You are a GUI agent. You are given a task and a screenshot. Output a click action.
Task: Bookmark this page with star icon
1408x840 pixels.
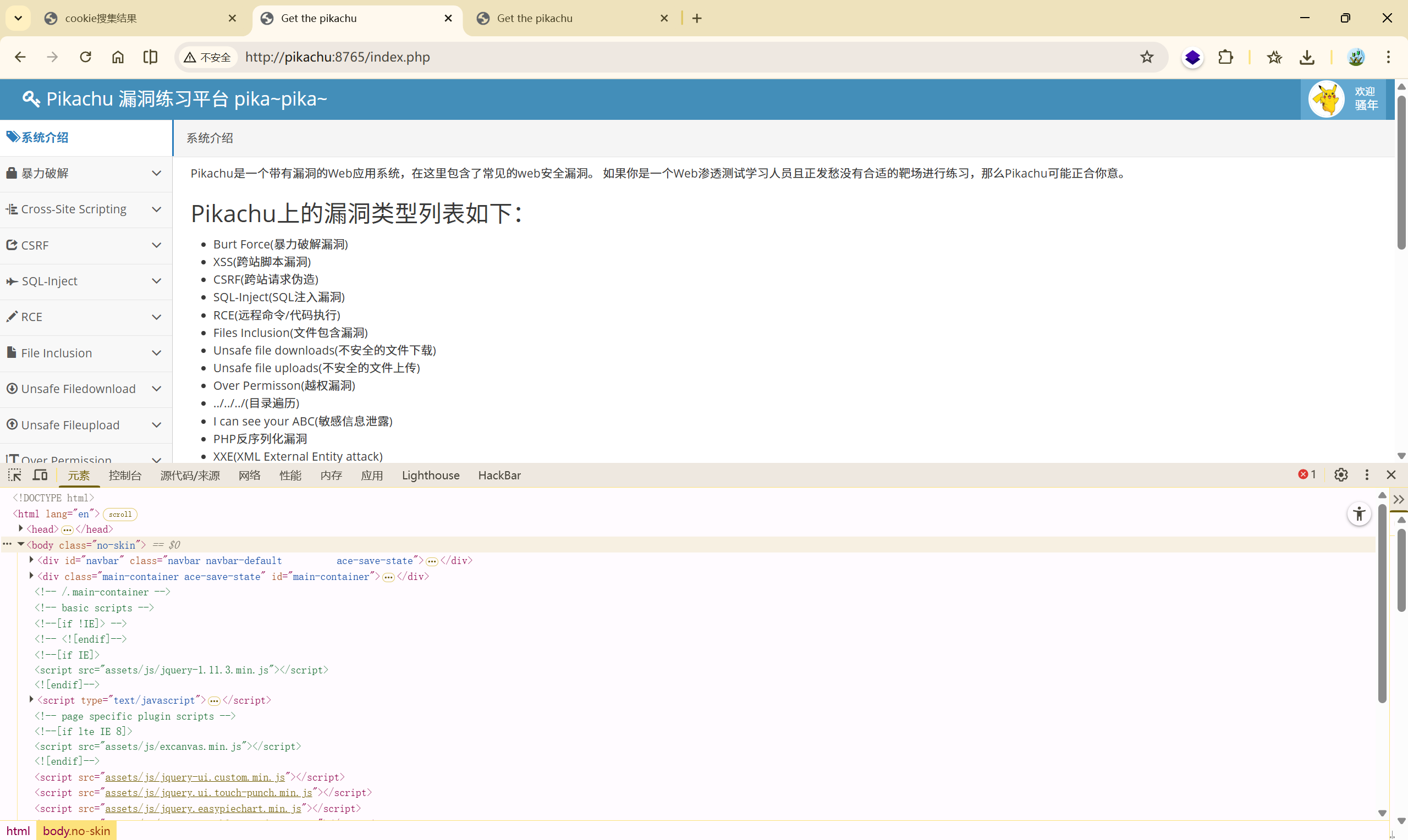[x=1146, y=57]
